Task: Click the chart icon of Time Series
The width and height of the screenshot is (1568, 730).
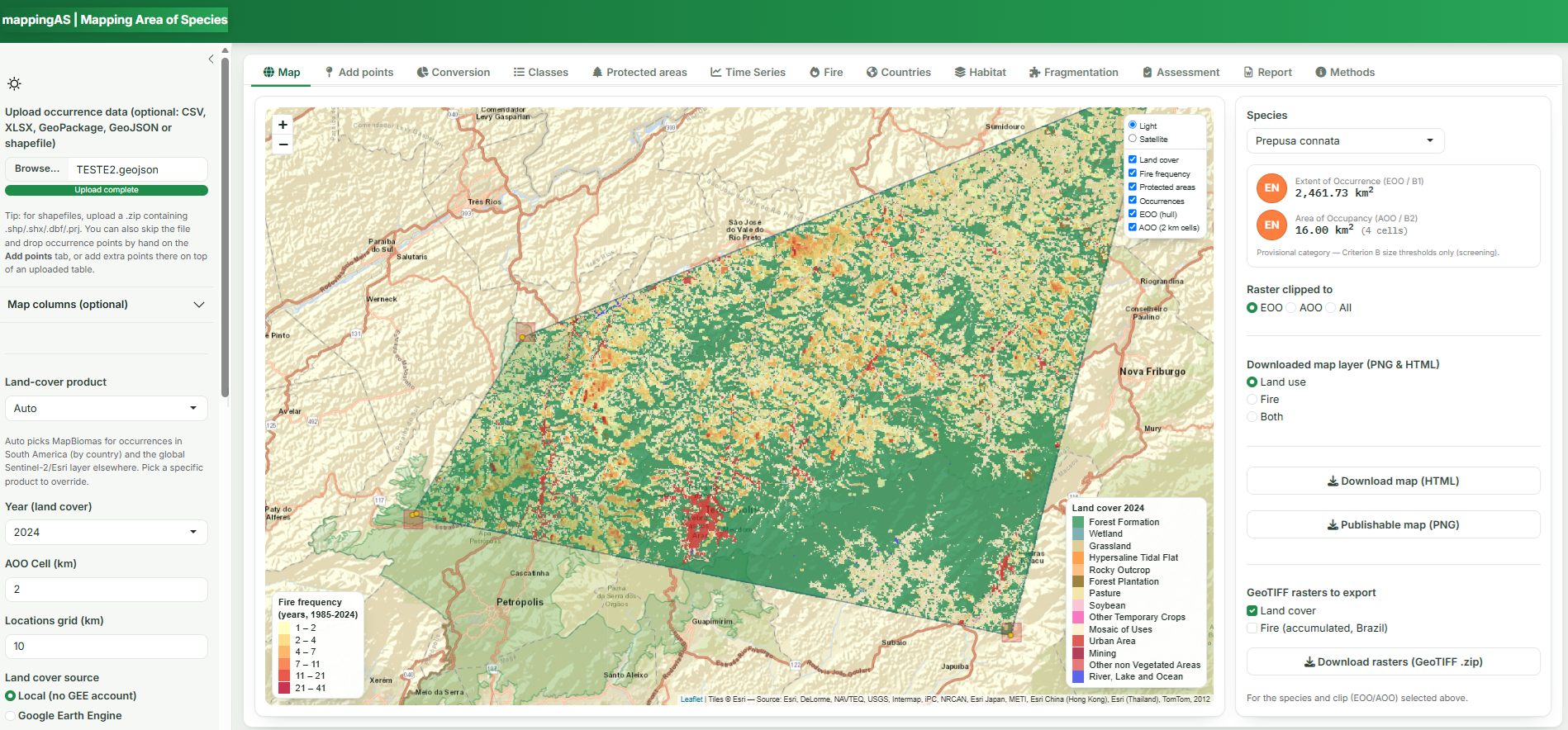Action: coord(716,72)
